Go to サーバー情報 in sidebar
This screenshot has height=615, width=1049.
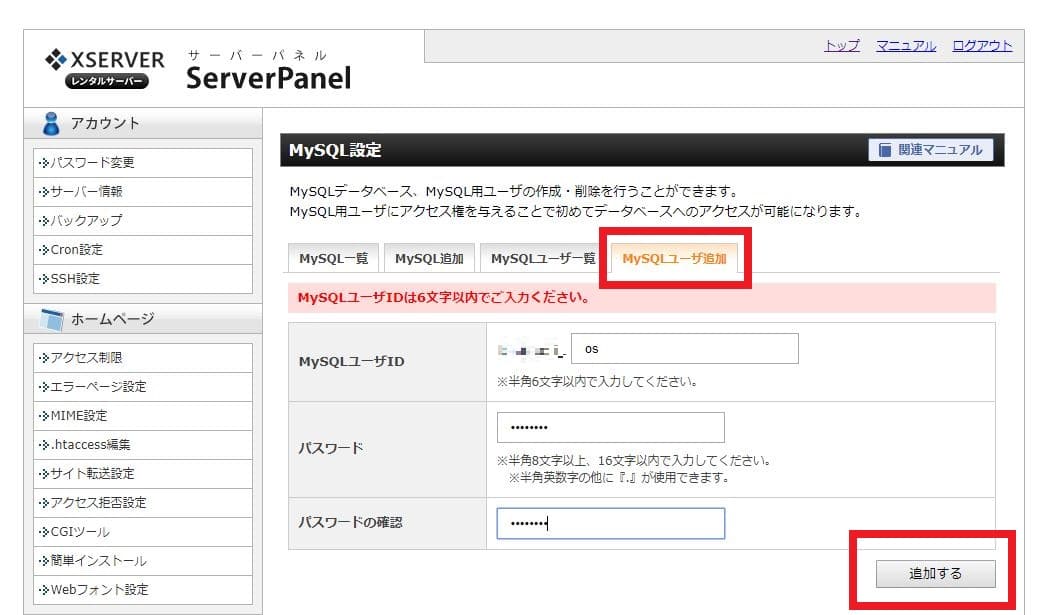click(86, 191)
